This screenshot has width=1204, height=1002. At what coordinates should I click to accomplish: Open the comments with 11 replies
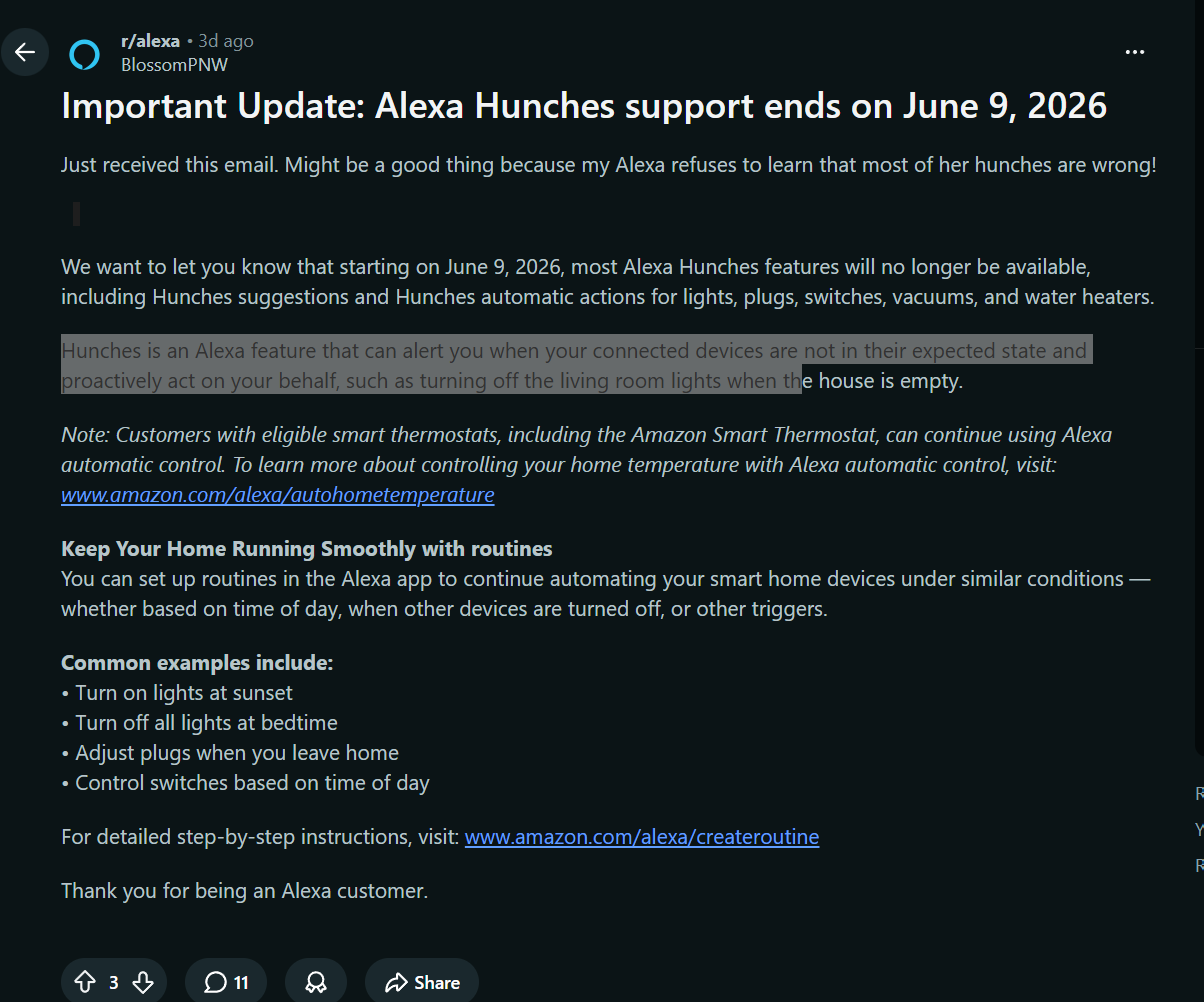click(226, 983)
